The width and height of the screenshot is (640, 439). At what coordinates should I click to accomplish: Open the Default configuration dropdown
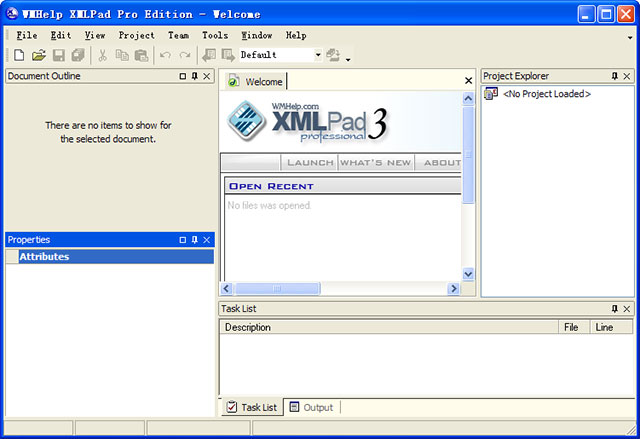point(318,55)
